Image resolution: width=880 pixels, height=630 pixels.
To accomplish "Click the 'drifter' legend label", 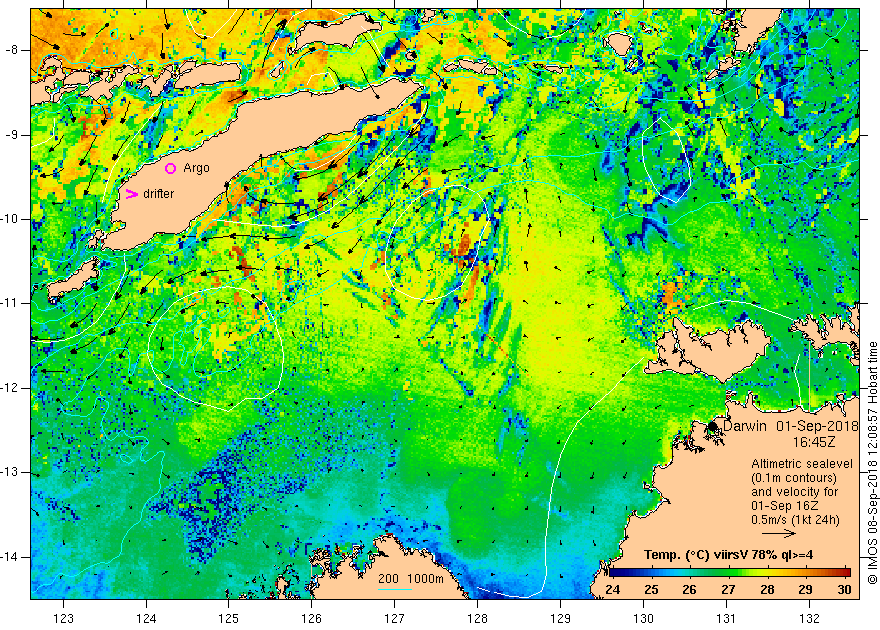I will 158,194.
